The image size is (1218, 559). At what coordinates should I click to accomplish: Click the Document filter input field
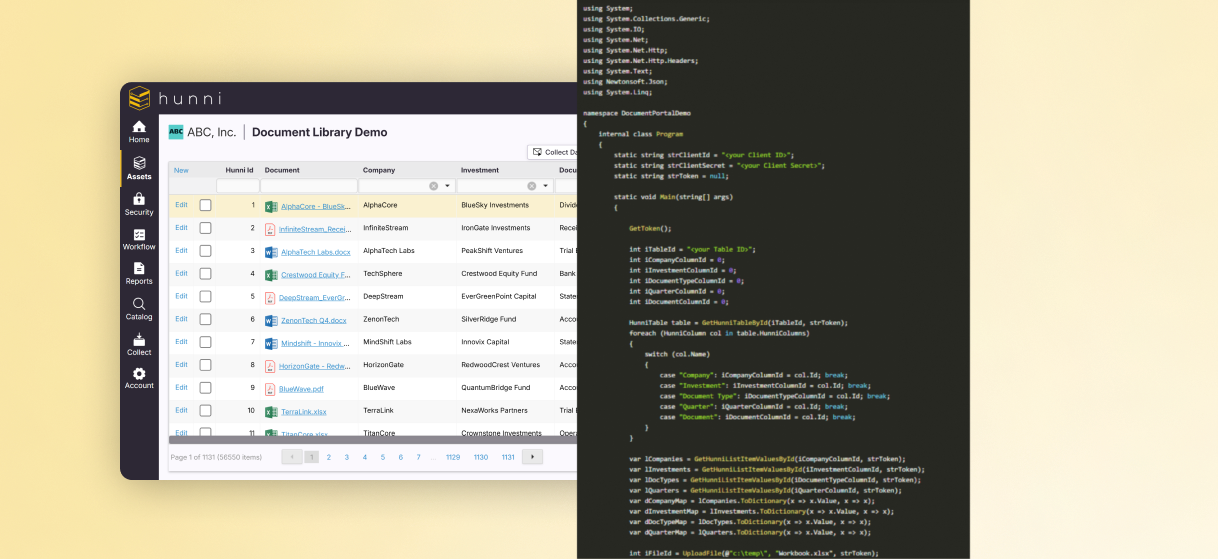309,186
